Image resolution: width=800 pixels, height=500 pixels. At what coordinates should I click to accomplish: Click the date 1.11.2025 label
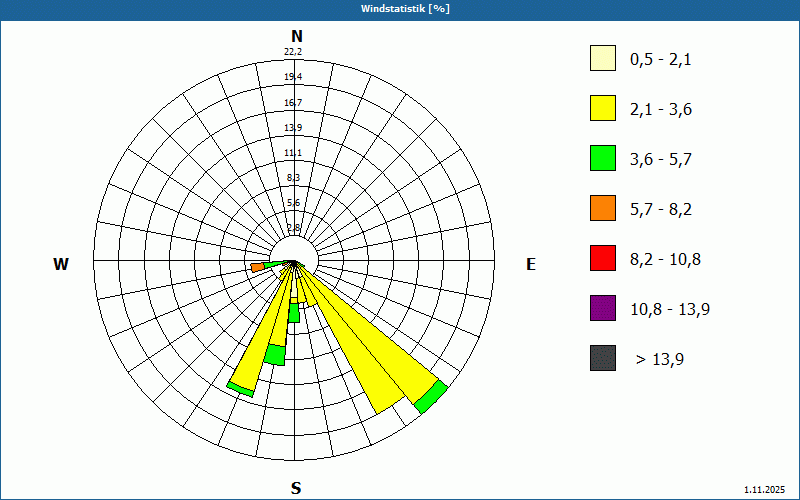764,489
